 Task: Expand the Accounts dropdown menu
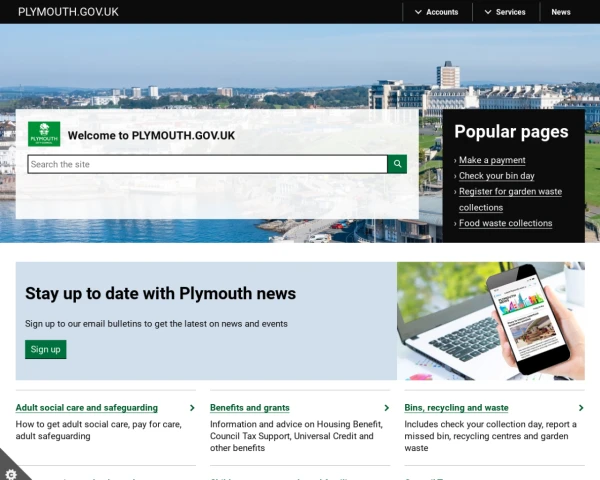[x=437, y=12]
